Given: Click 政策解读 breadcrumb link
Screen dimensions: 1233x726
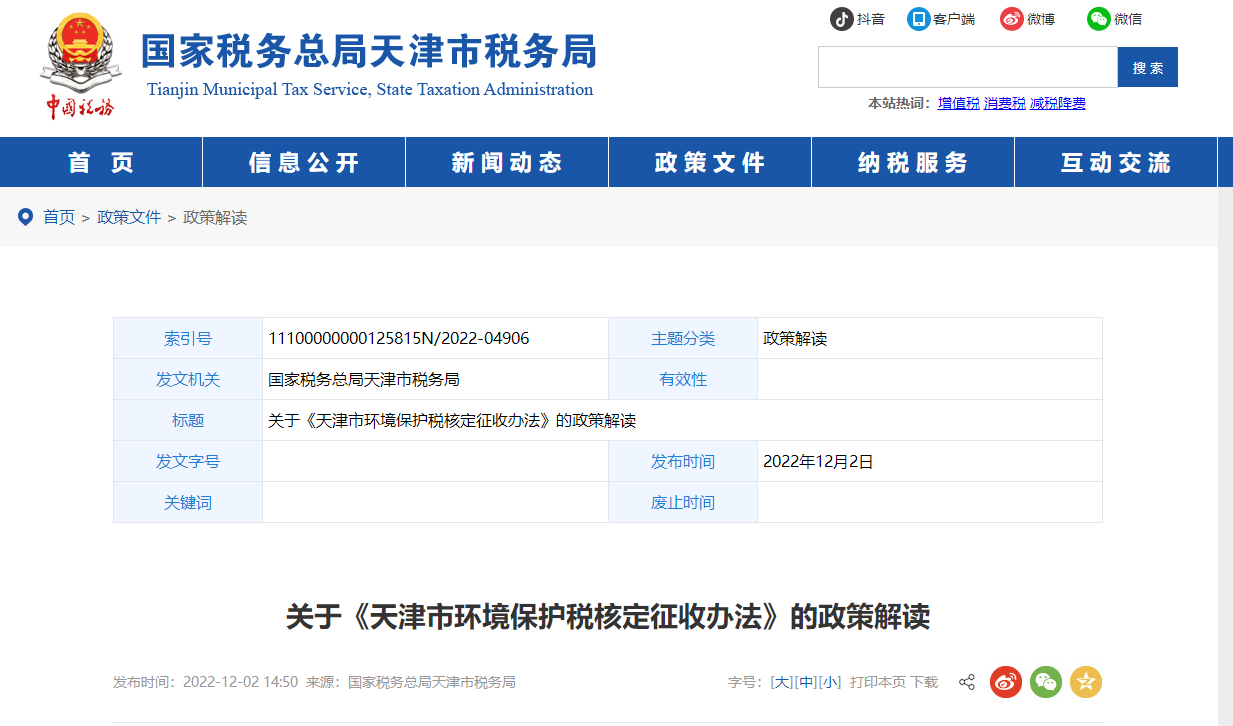Looking at the screenshot, I should click(x=215, y=217).
